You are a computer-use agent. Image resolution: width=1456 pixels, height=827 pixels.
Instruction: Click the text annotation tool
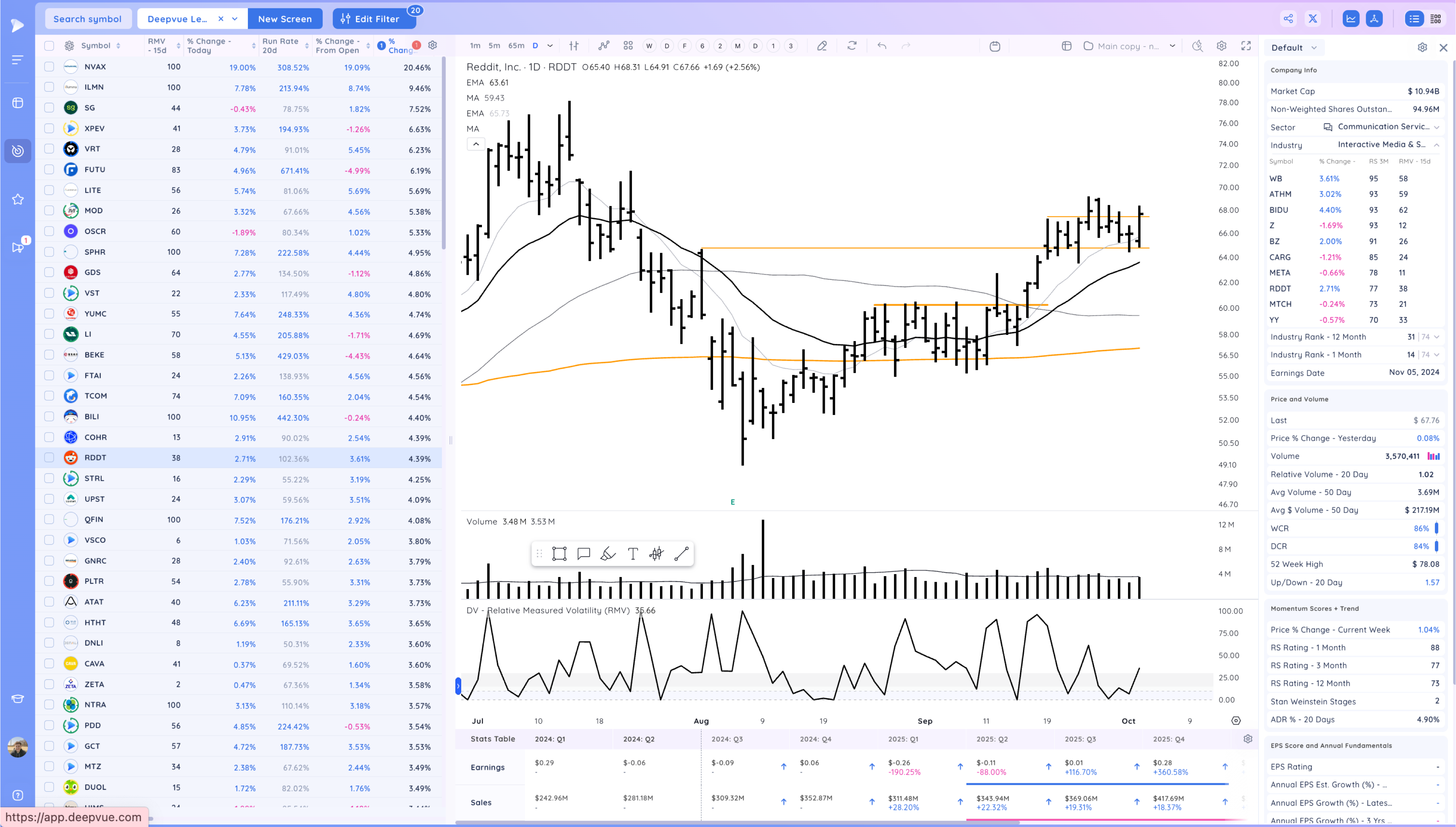[x=633, y=554]
